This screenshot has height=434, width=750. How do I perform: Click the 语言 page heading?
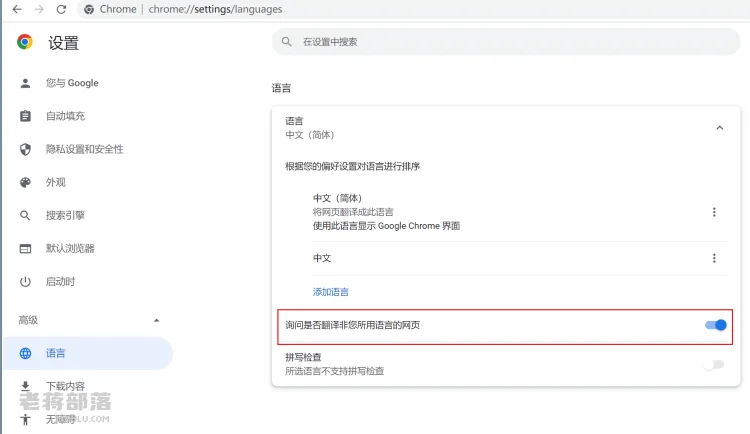point(281,88)
